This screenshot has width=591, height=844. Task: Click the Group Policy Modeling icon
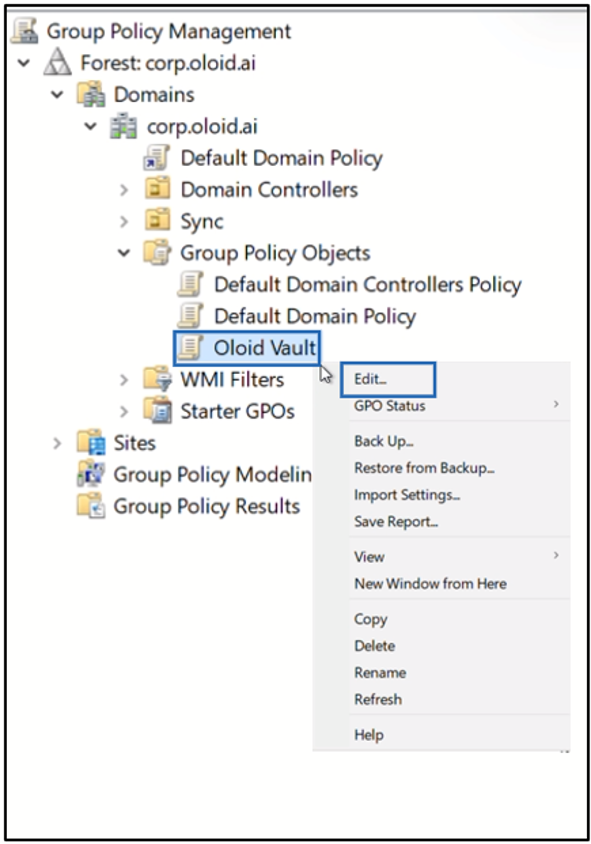[91, 474]
